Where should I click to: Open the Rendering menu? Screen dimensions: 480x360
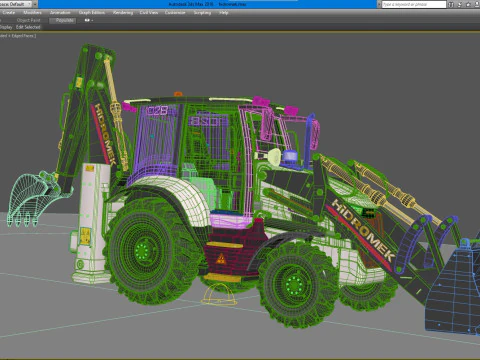tap(123, 13)
